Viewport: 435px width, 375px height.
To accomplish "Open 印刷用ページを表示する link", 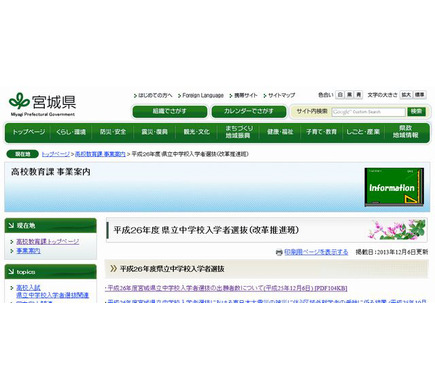I will pos(316,252).
